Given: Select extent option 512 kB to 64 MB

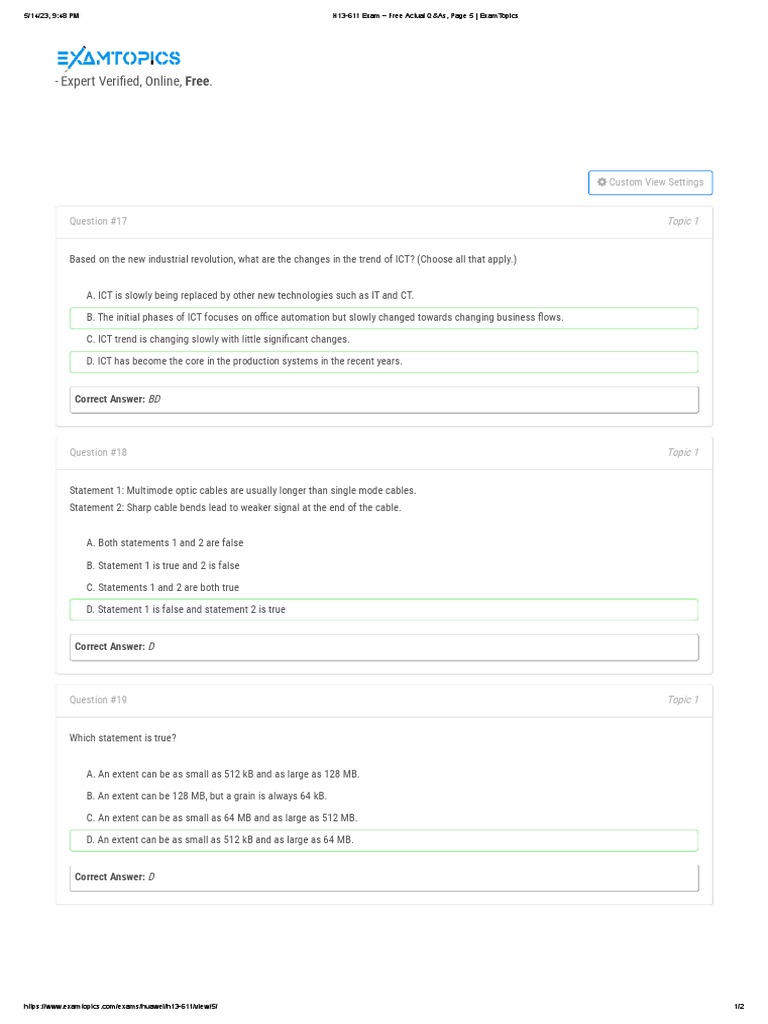Looking at the screenshot, I should (x=220, y=840).
